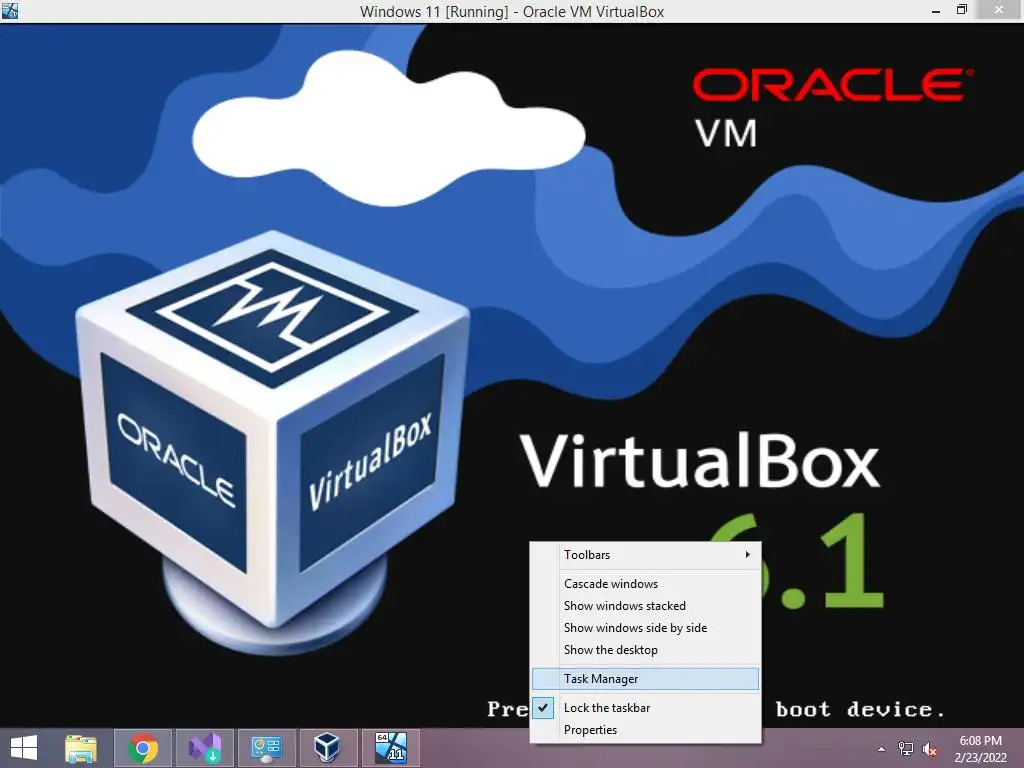Viewport: 1024px width, 768px height.
Task: Toggle Lock the taskbar option
Action: tap(645, 708)
